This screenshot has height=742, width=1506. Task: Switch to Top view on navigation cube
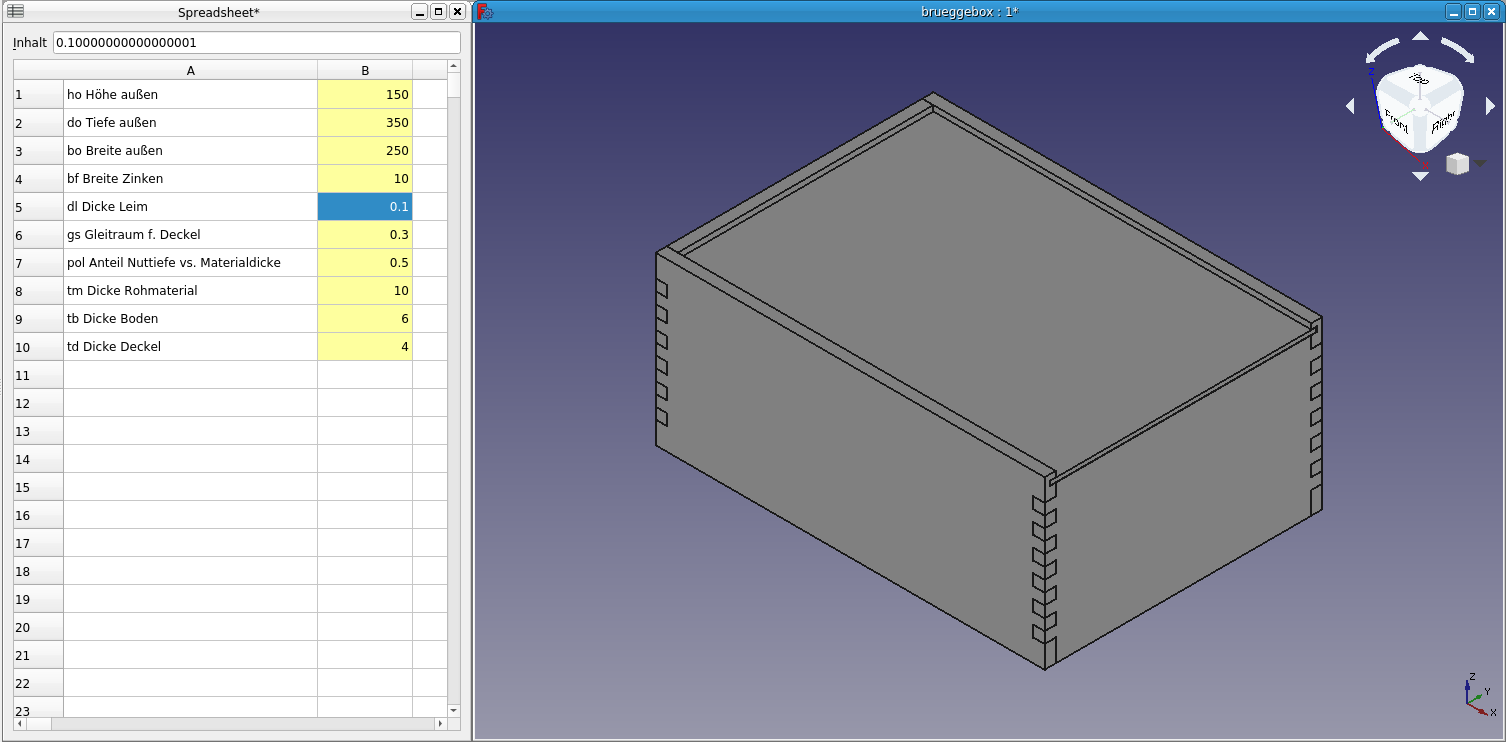(x=1418, y=80)
